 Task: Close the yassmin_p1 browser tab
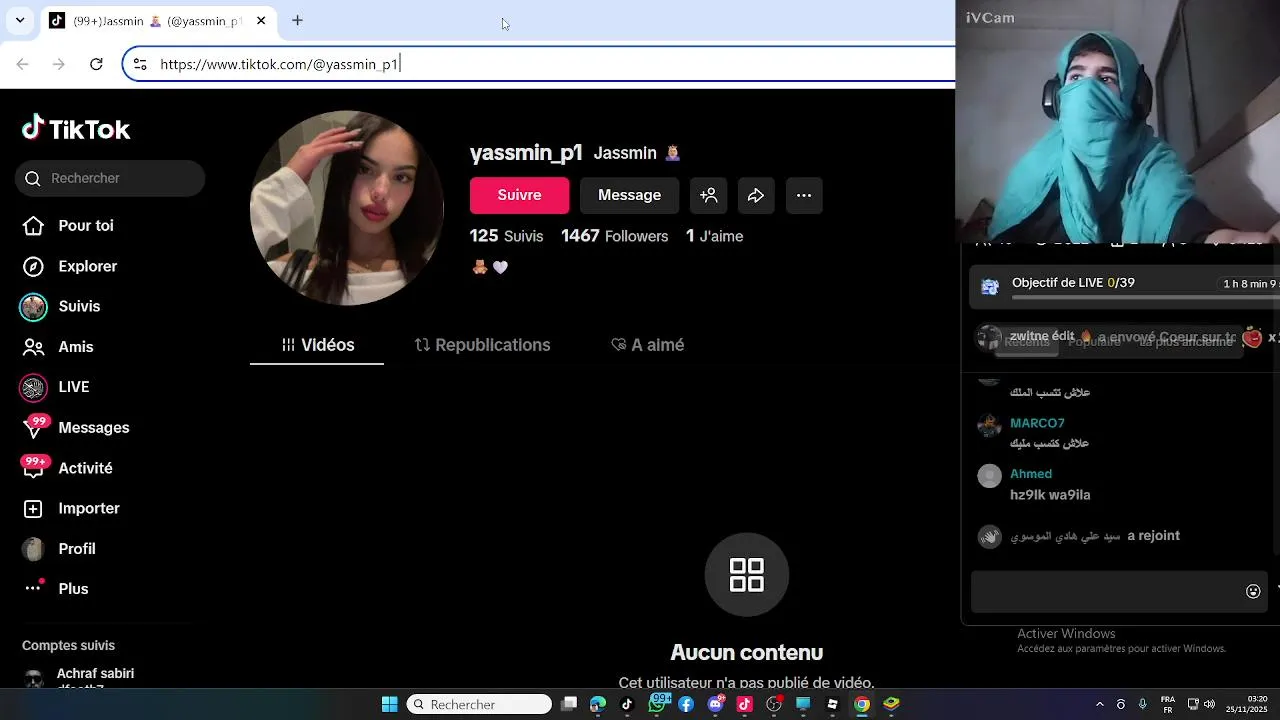tap(261, 20)
